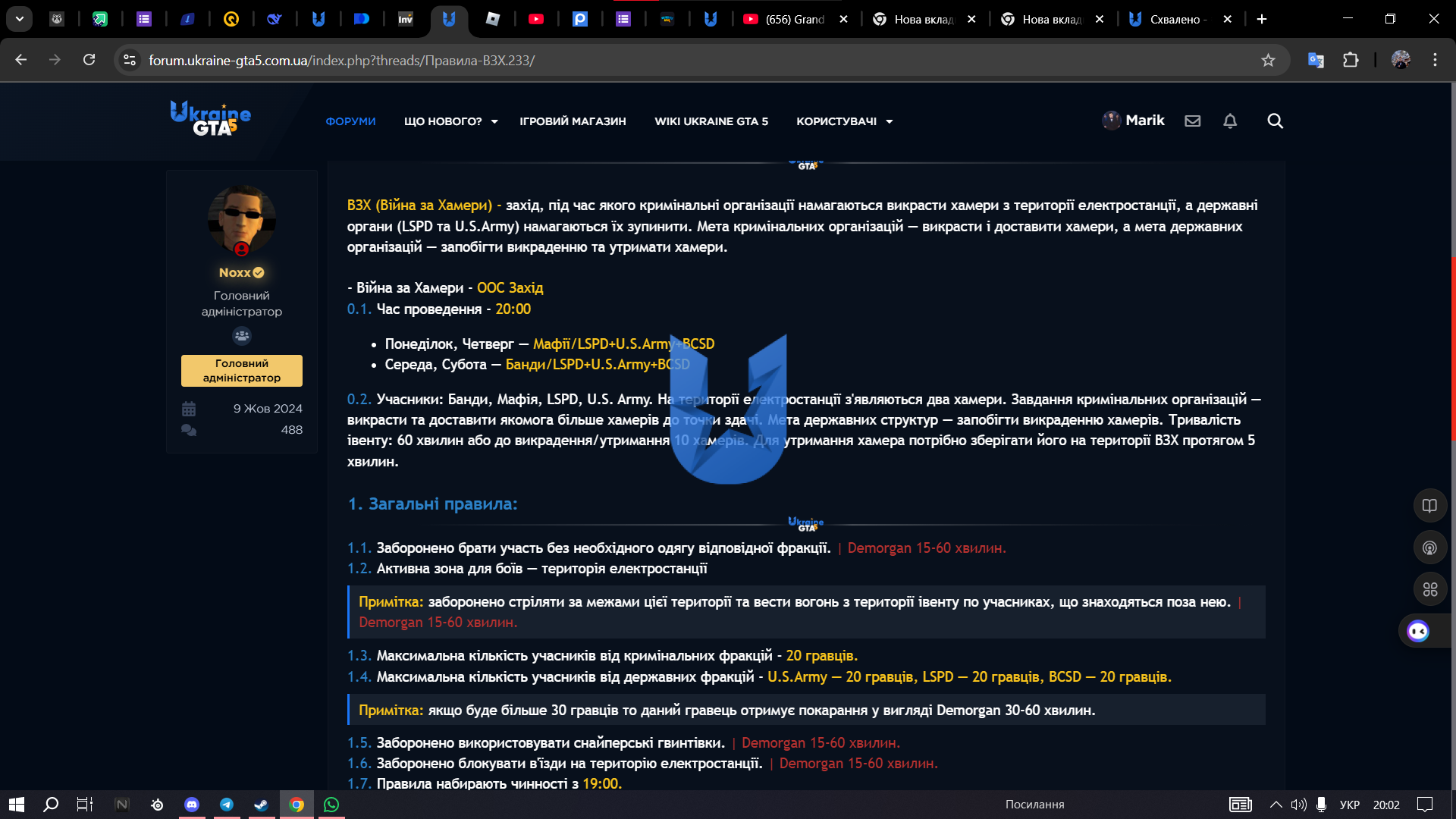
Task: Open the Task View taskbar icon
Action: coord(85,805)
